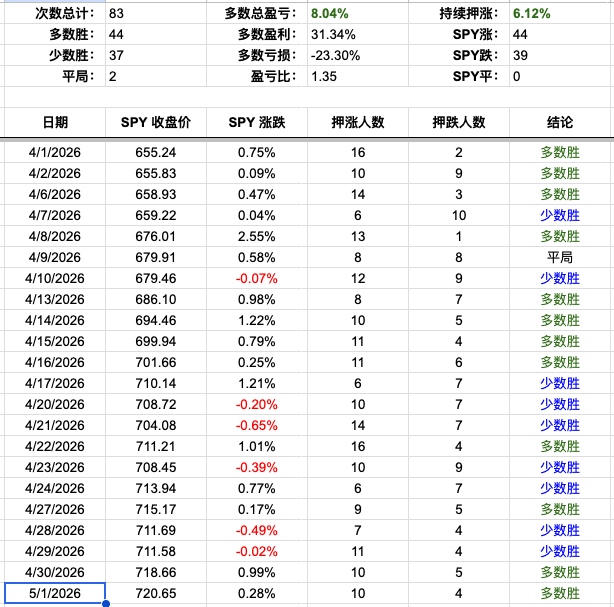Screen dimensions: 614x607
Task: Select the SPY平 value 0
Action: pyautogui.click(x=562, y=76)
